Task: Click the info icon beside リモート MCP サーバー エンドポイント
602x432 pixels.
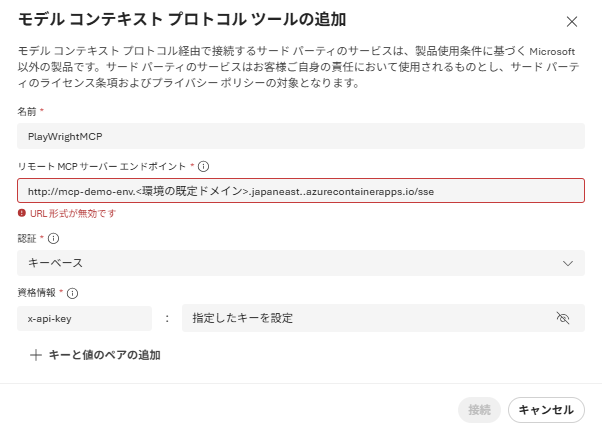Action: (x=204, y=166)
